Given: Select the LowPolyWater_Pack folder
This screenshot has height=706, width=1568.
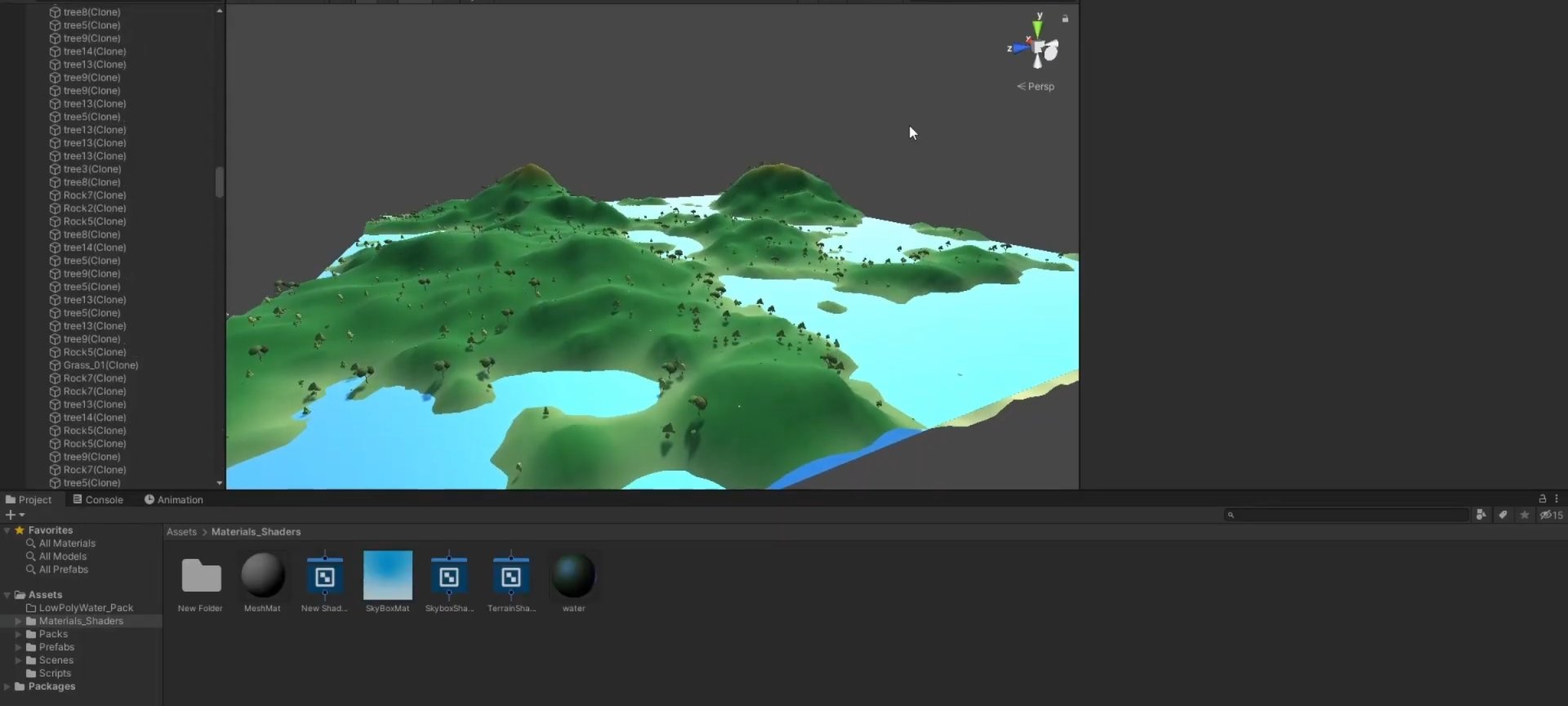Looking at the screenshot, I should coord(80,608).
